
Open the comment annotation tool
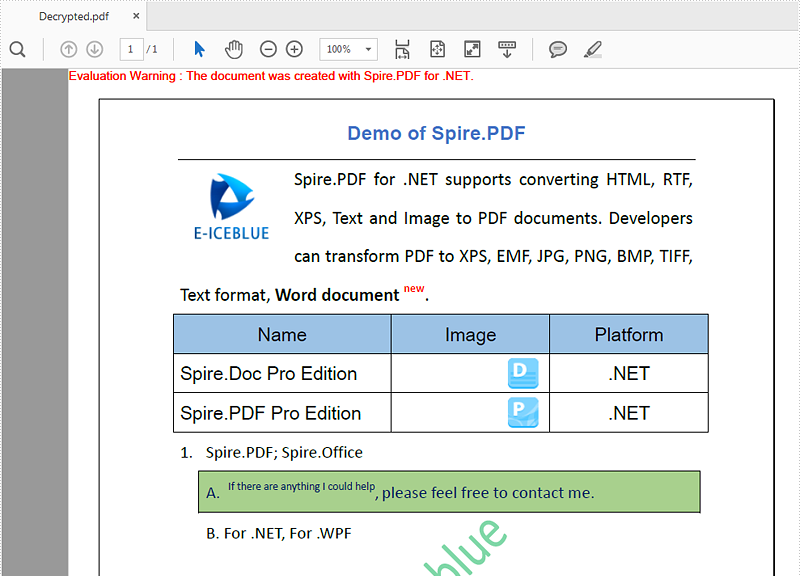click(558, 48)
